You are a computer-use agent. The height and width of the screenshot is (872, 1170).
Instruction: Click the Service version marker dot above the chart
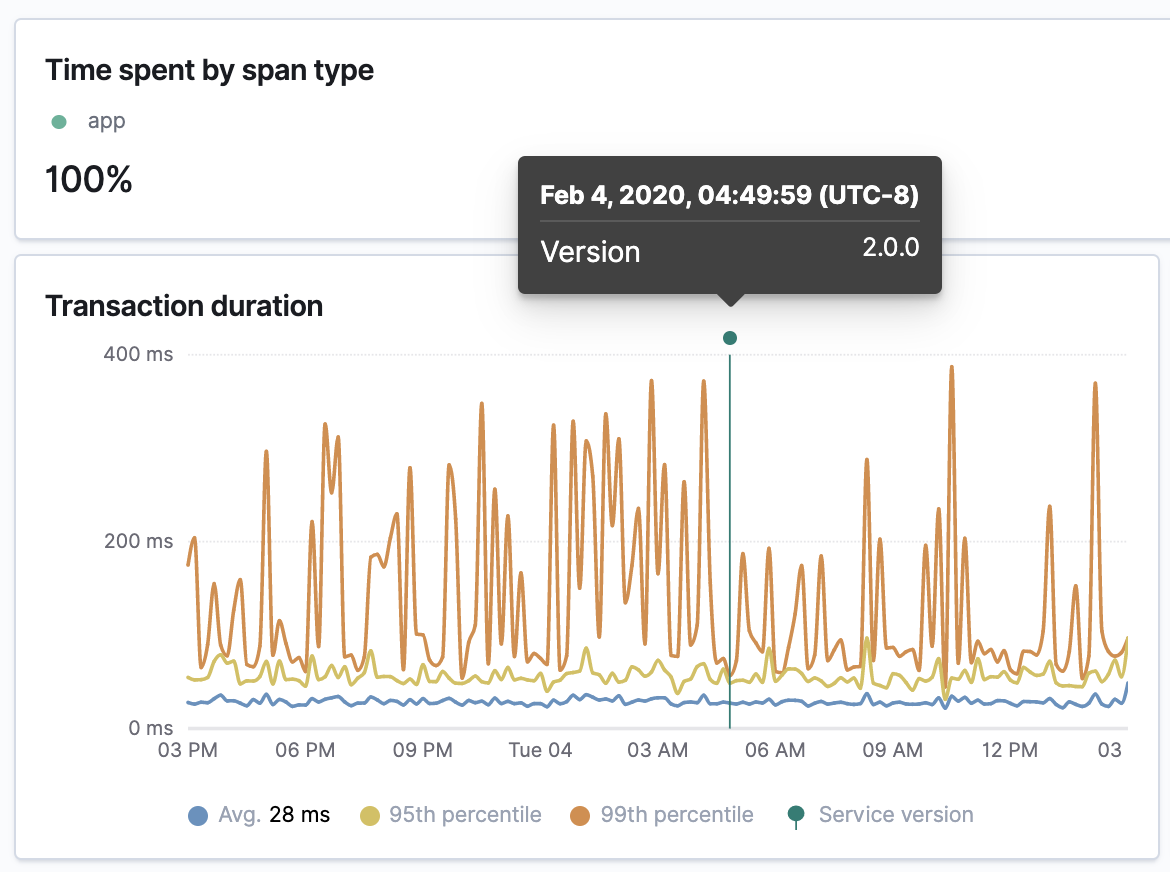point(730,338)
